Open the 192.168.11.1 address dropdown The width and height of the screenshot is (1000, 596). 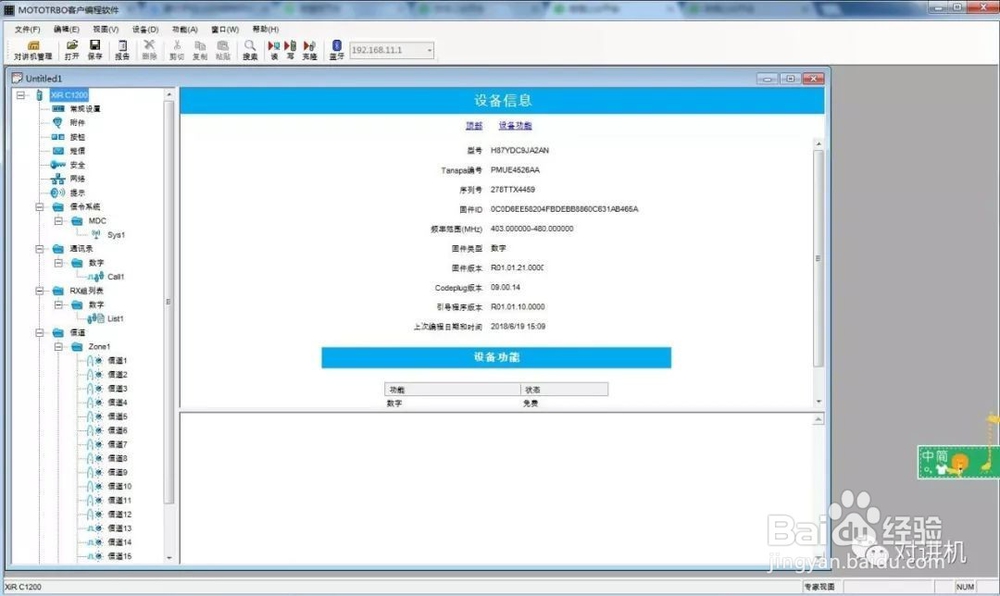430,50
